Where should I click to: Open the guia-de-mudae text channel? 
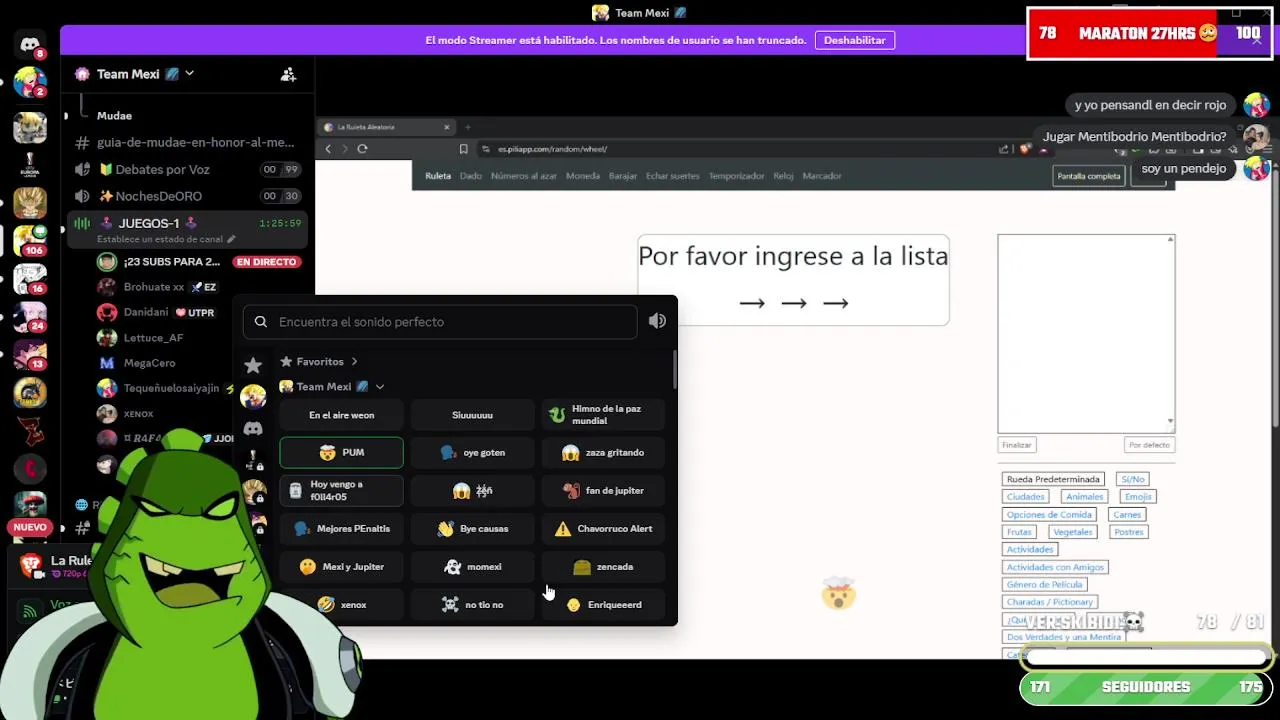click(x=186, y=143)
